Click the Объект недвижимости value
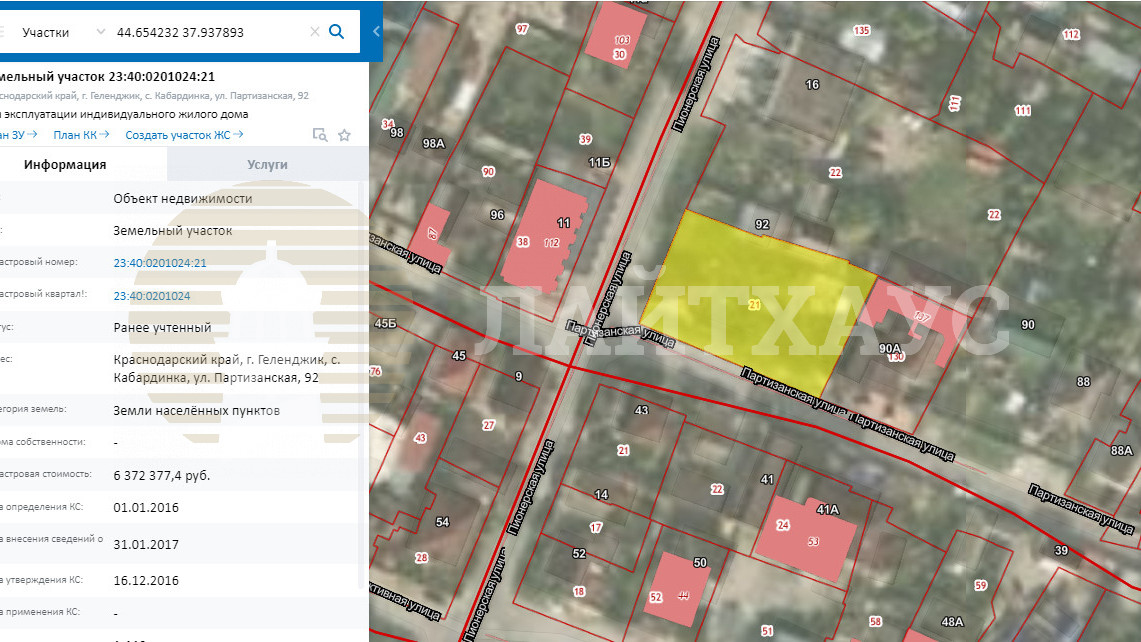Screen dimensions: 1141x642 [x=183, y=199]
